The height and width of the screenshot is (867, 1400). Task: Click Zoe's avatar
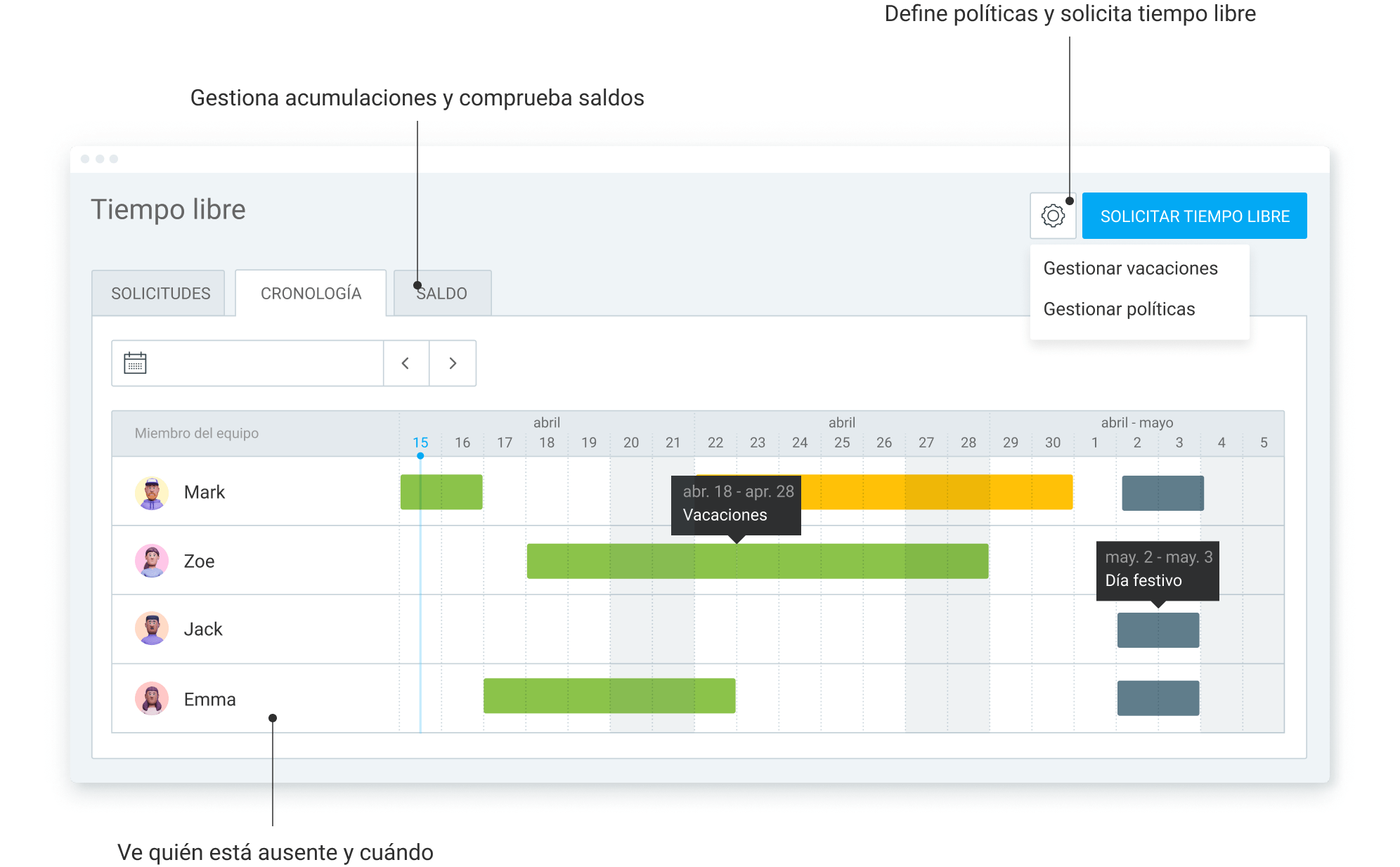(x=152, y=561)
